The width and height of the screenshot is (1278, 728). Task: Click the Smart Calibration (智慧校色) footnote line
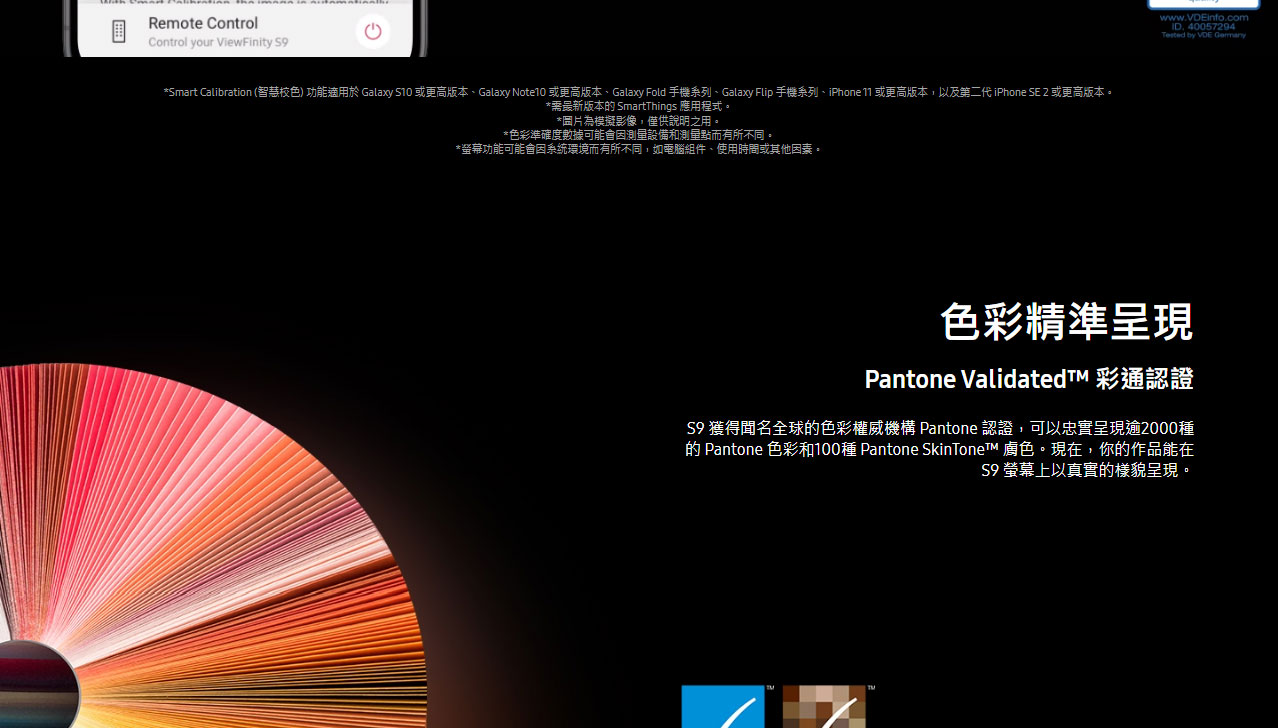[x=639, y=92]
